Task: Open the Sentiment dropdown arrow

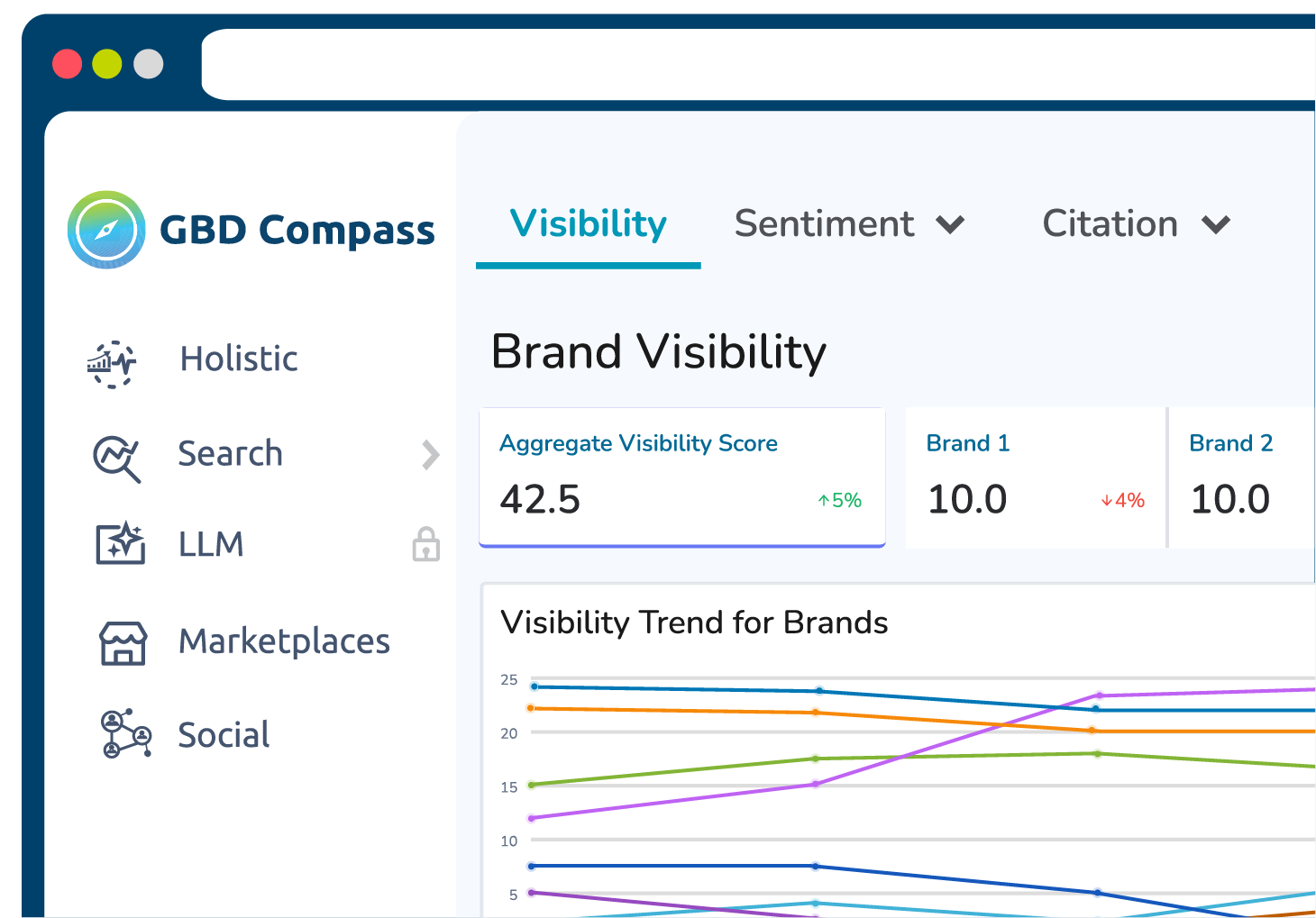Action: [x=950, y=224]
